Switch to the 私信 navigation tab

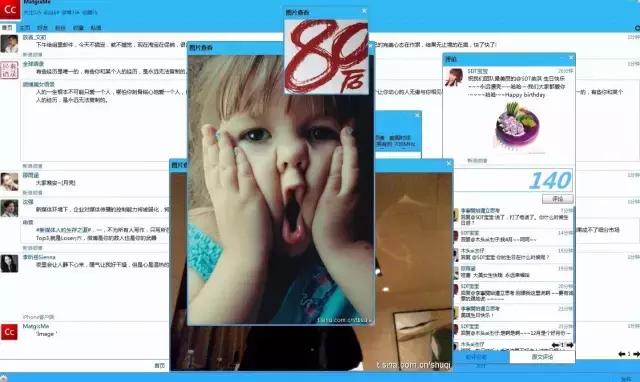(x=96, y=28)
